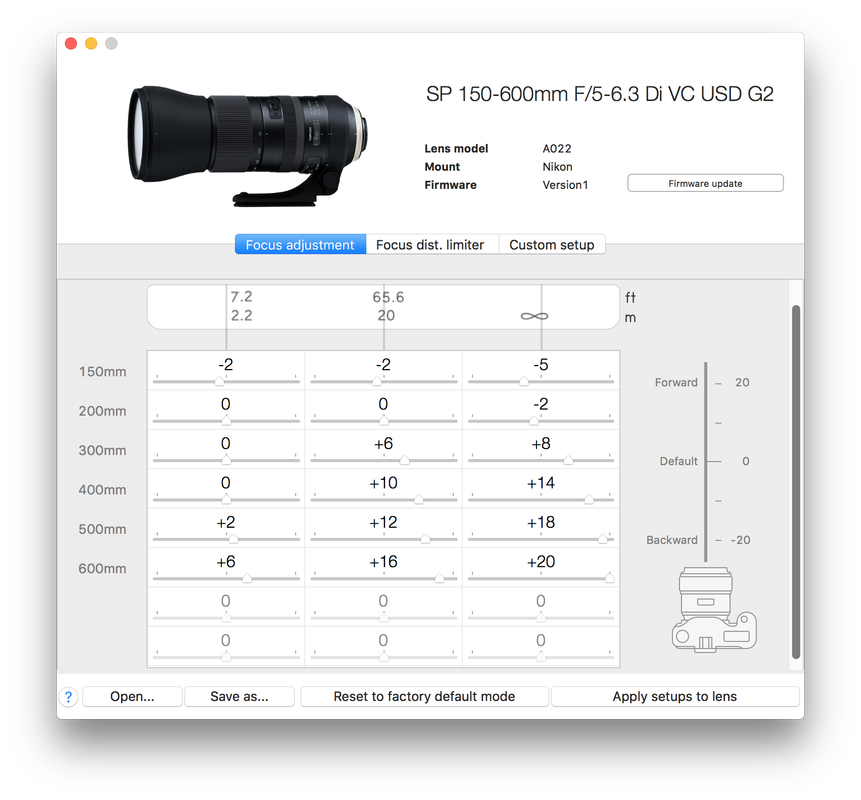Click Reset to factory default mode
This screenshot has width=861, height=800.
[x=424, y=696]
